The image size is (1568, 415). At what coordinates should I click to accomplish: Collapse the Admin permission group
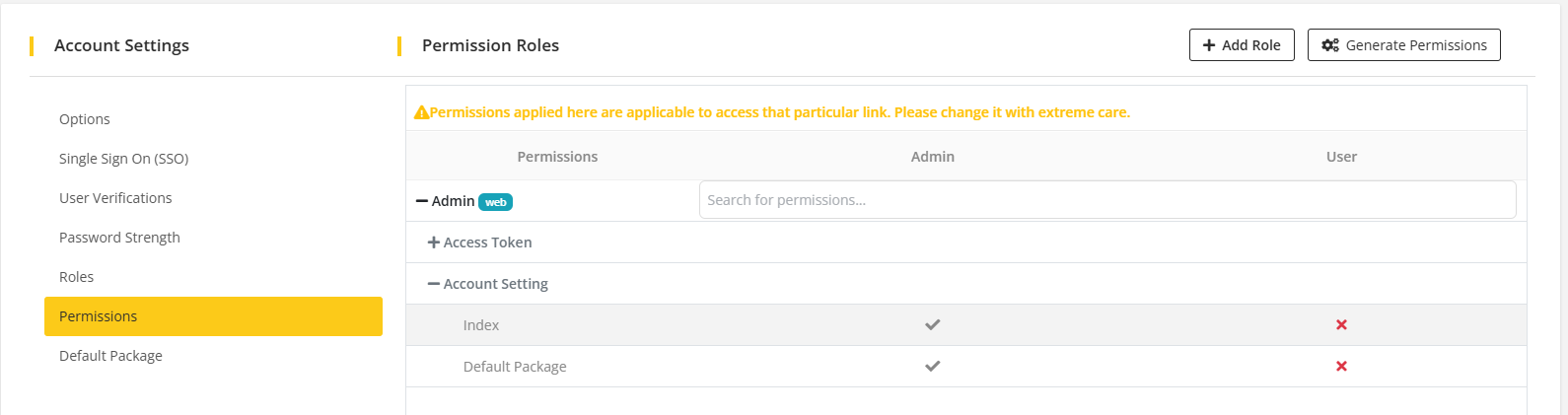[422, 201]
